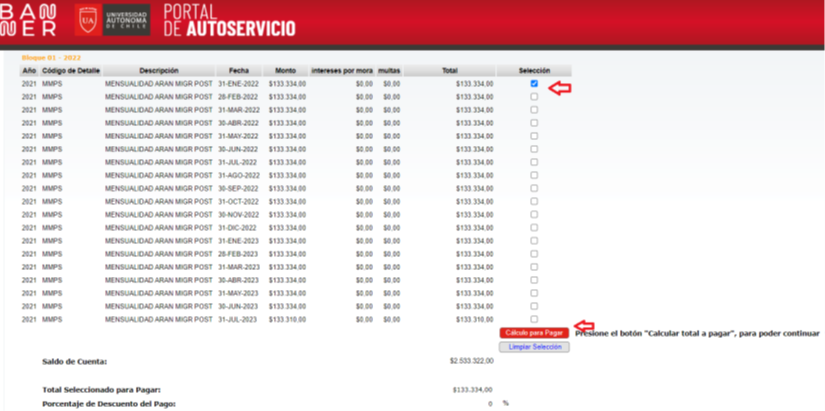Check the 31-MAR-2022 installment checkbox
825x411 pixels.
tap(534, 110)
